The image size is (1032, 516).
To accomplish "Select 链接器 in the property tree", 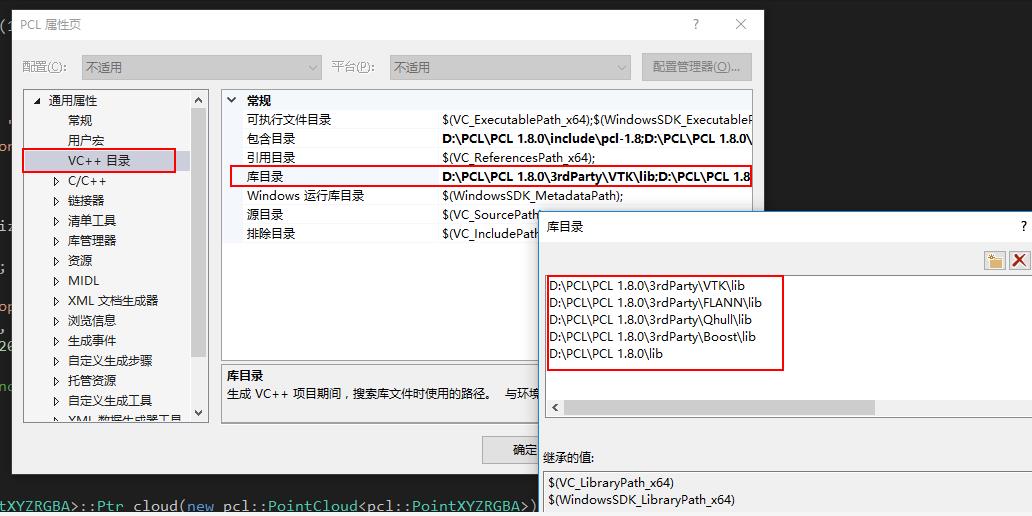I will (86, 201).
